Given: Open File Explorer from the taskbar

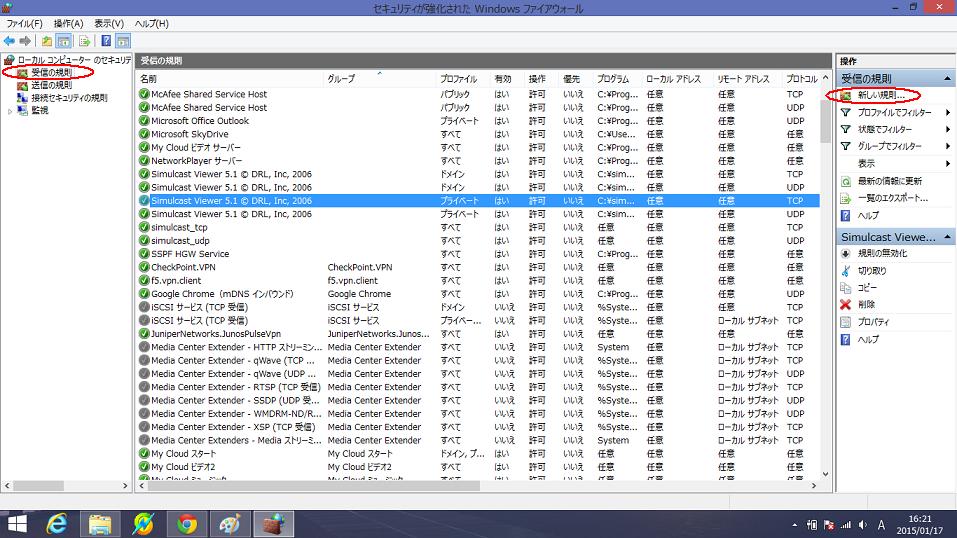Looking at the screenshot, I should point(99,524).
